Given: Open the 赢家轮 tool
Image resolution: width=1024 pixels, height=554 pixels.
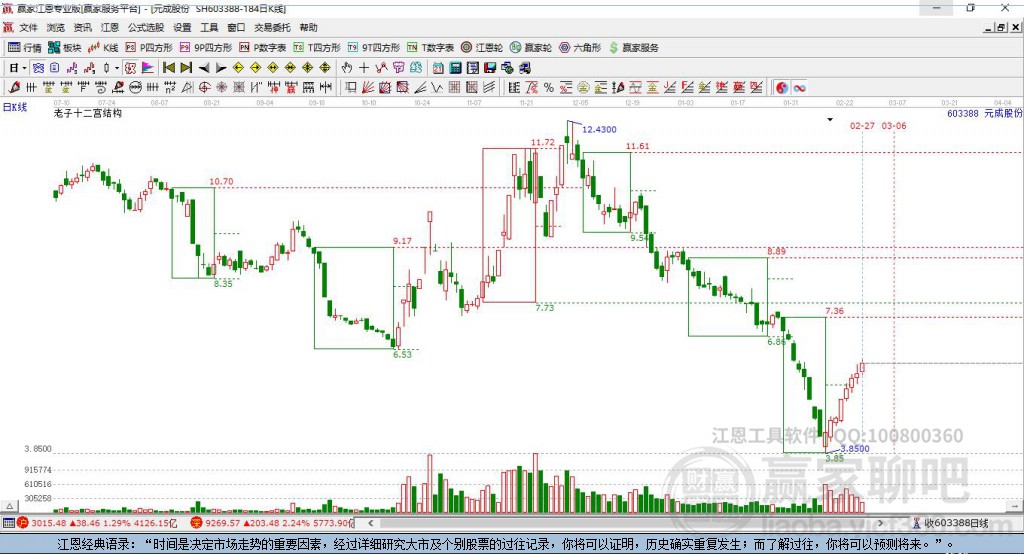Looking at the screenshot, I should pyautogui.click(x=531, y=48).
